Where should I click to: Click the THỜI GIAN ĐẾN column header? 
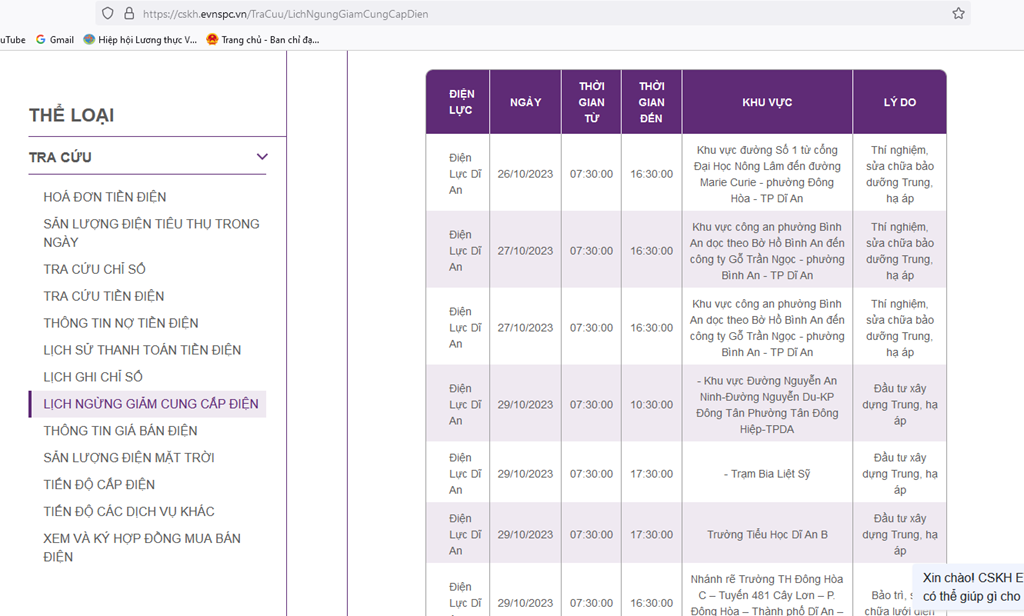tap(651, 102)
